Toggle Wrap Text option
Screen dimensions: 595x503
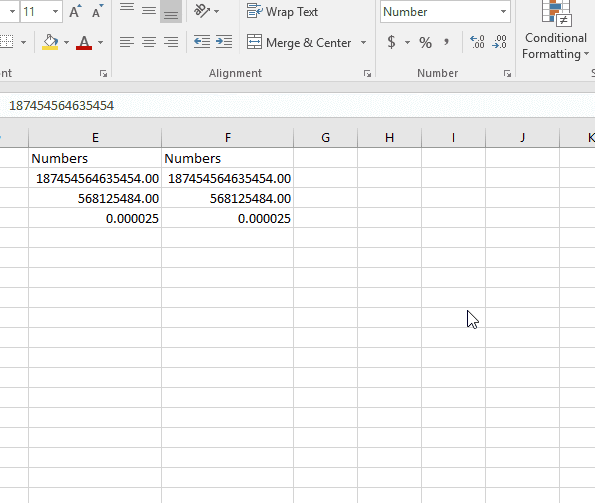(x=282, y=12)
